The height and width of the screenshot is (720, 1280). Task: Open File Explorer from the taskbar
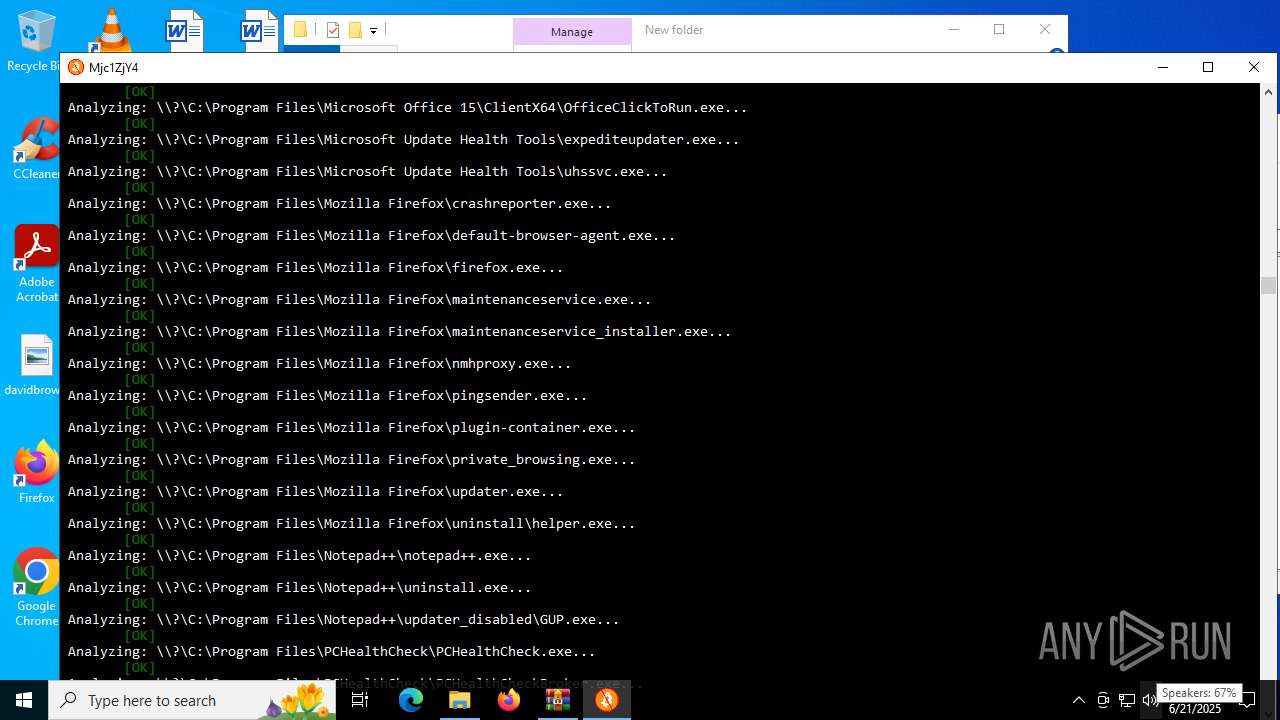[459, 700]
